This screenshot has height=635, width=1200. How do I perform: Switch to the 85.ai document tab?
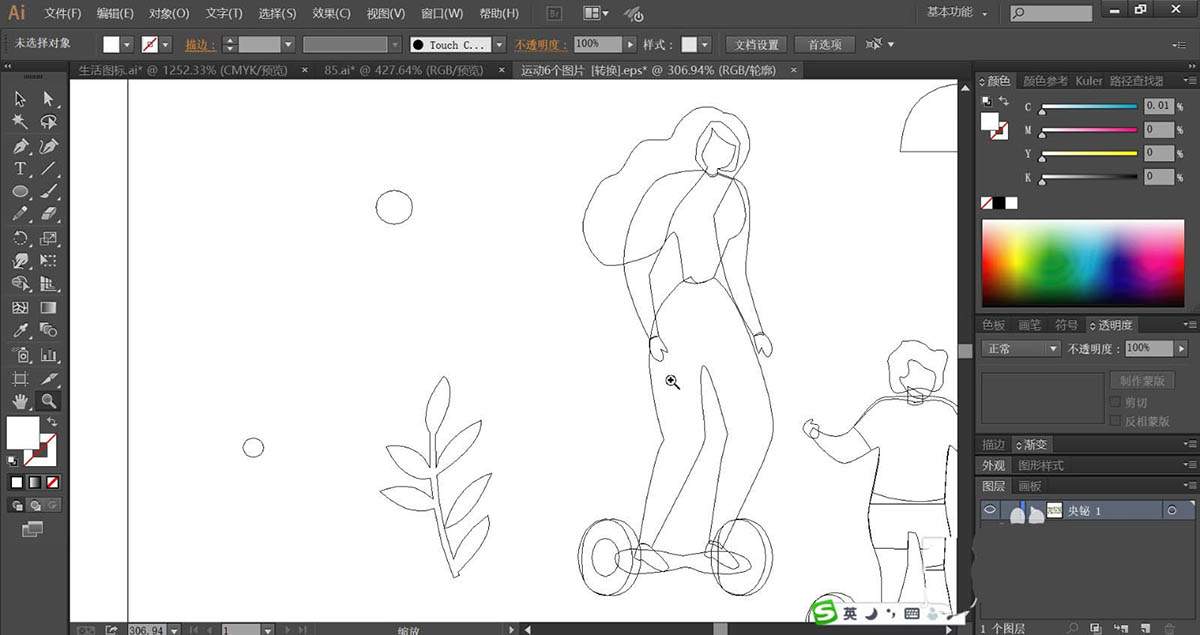[x=404, y=70]
